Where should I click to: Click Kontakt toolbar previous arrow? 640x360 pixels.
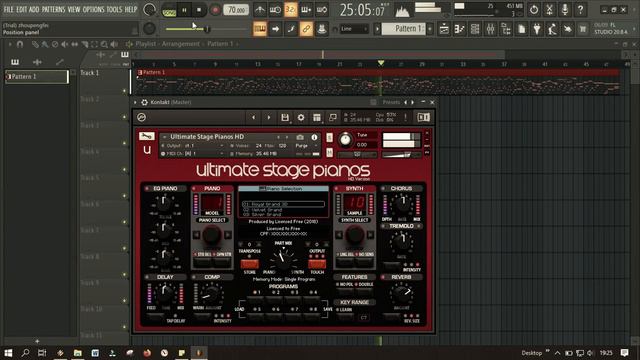coord(253,118)
